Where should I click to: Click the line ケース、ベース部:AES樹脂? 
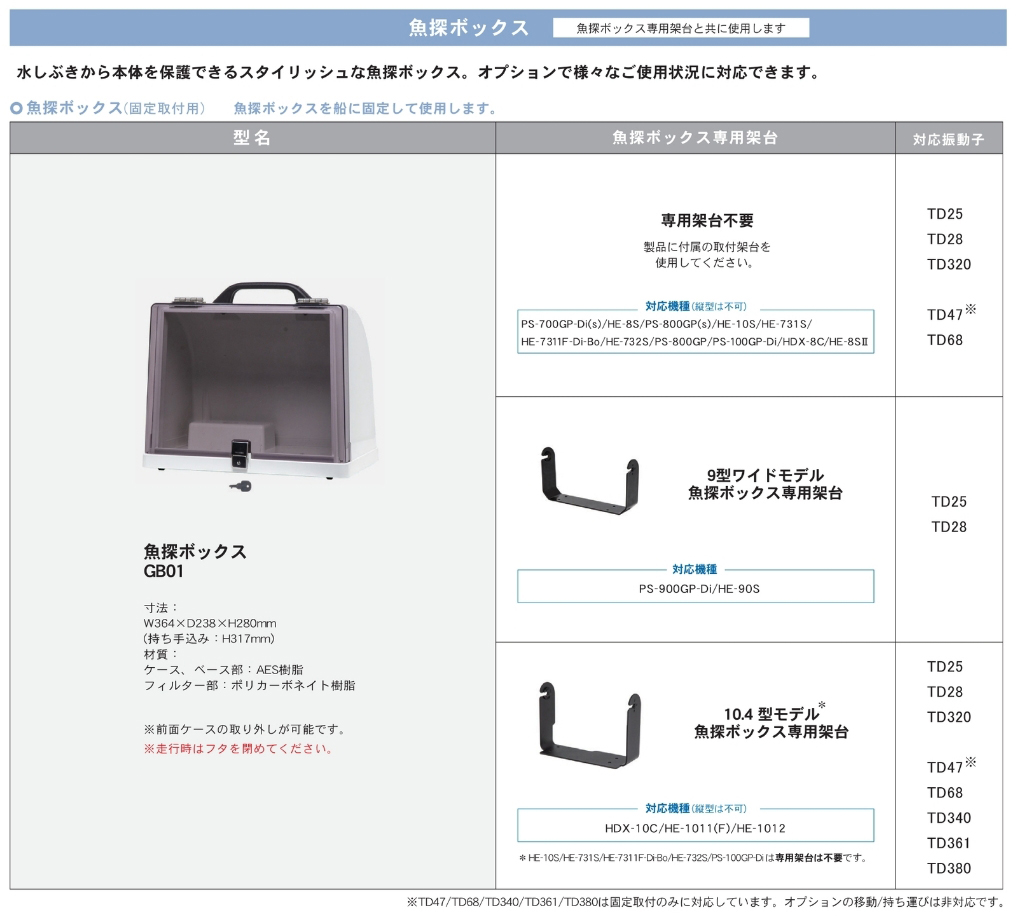point(223,670)
